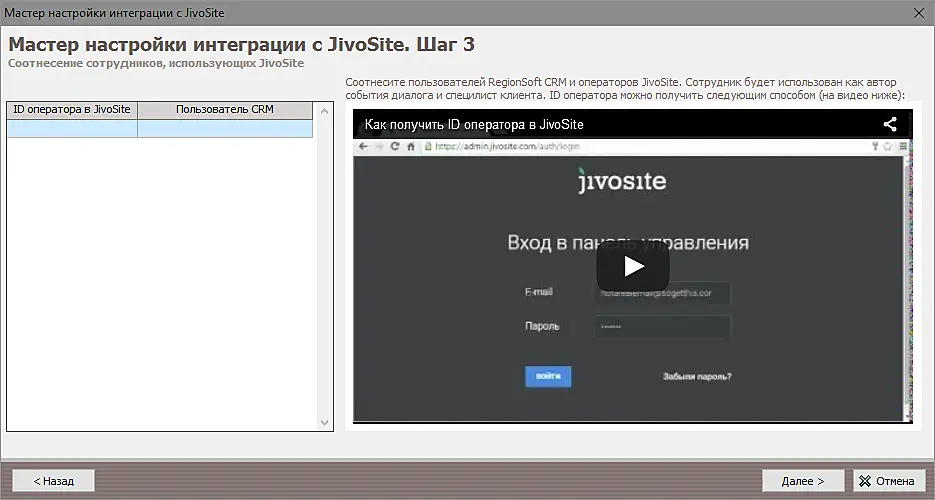935x500 pixels.
Task: Click the X icon on the Отмена button
Action: coord(864,481)
